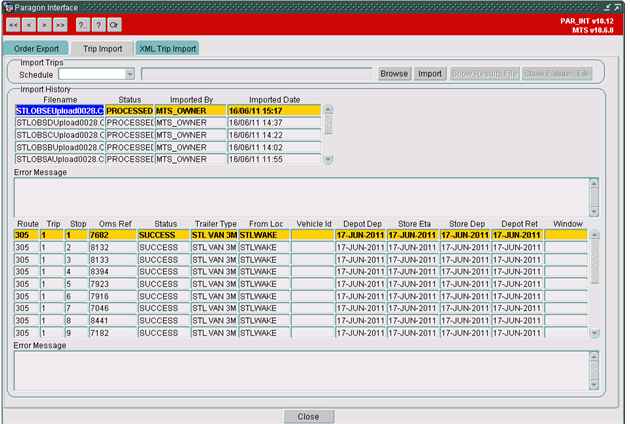Click imported date 16/06/11 14:02
Viewport: 630px width, 424px height.
click(274, 147)
